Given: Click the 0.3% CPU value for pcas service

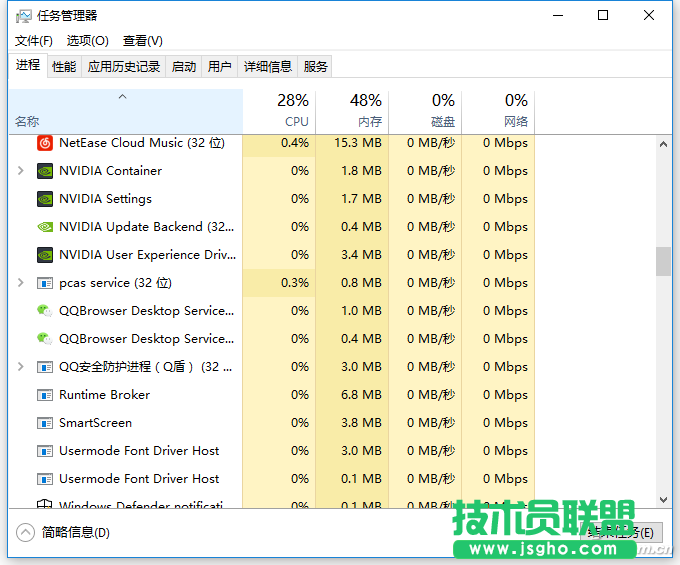Looking at the screenshot, I should tap(295, 283).
